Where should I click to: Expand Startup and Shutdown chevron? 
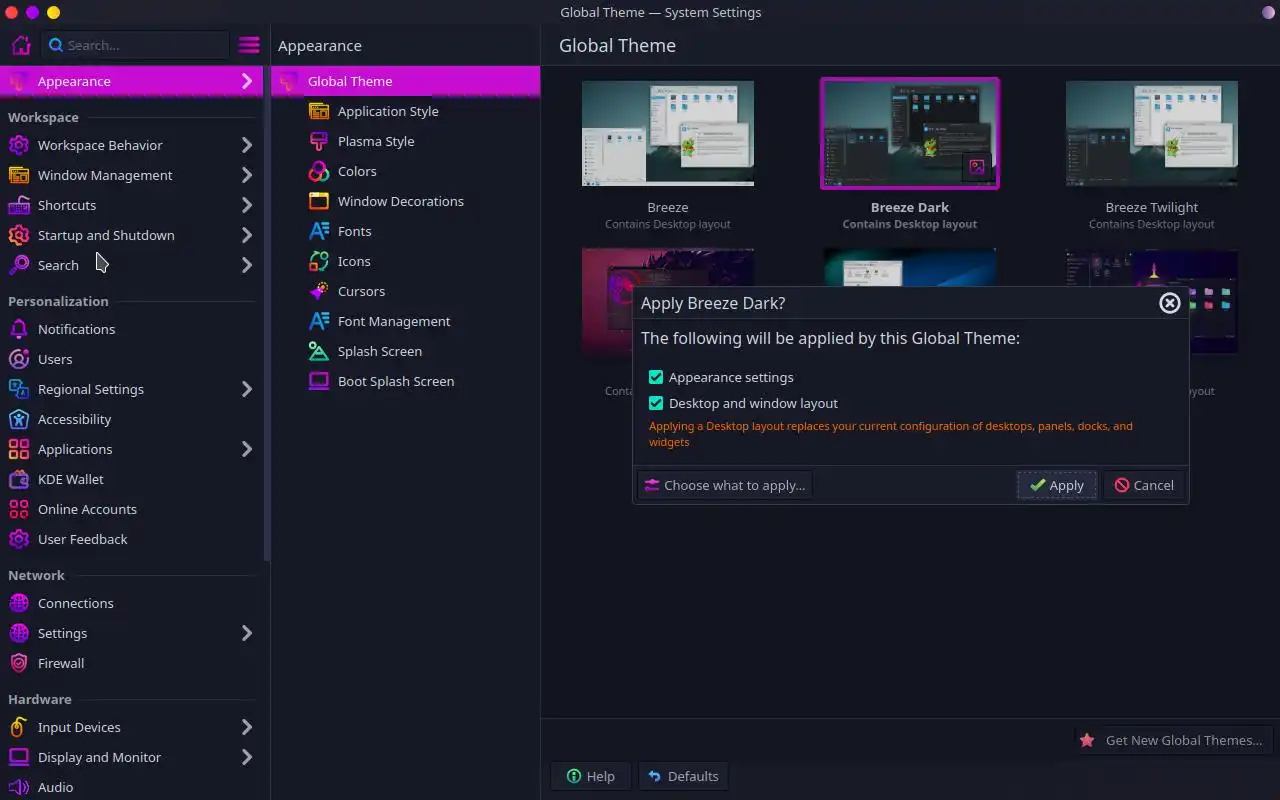coord(247,235)
